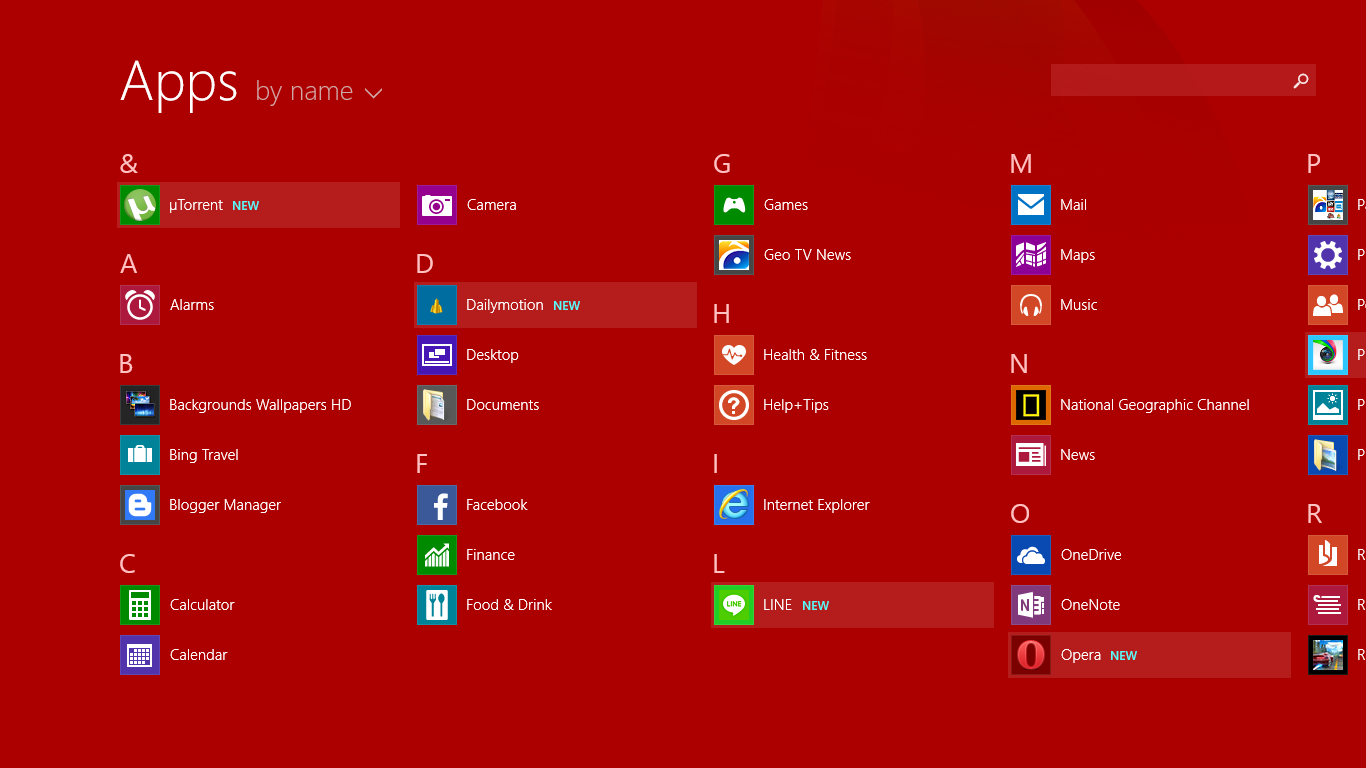Select the 'B' group header
The image size is (1366, 768).
126,364
